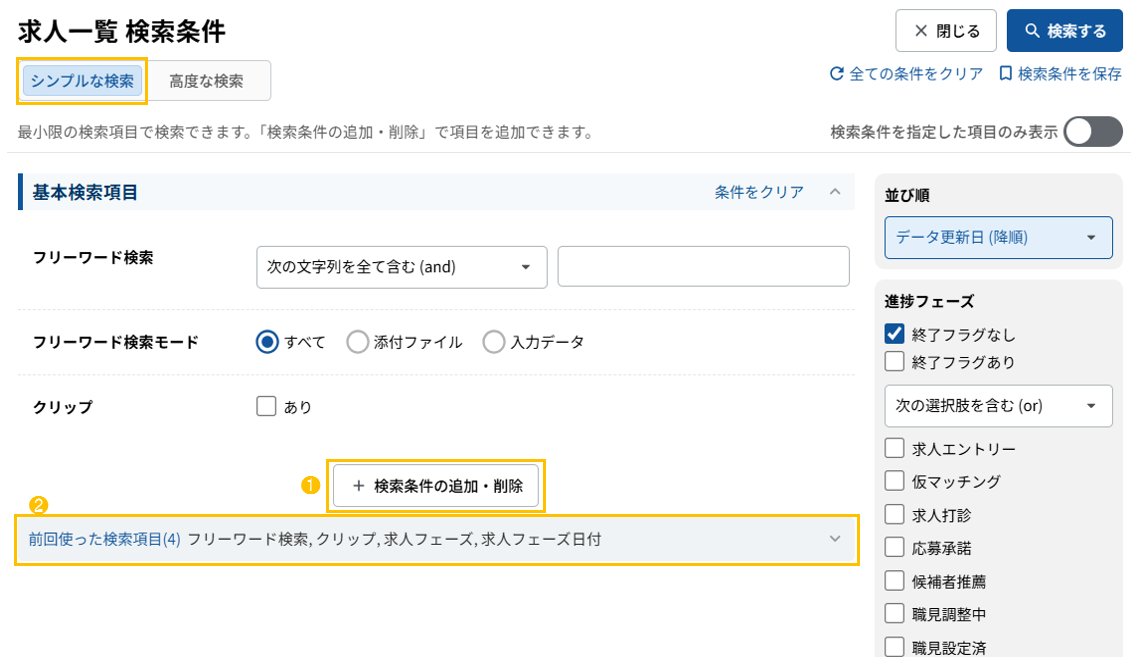Toggle 検索条件を指定した項目のみ表示 switch
Image resolution: width=1131 pixels, height=659 pixels.
point(1092,132)
